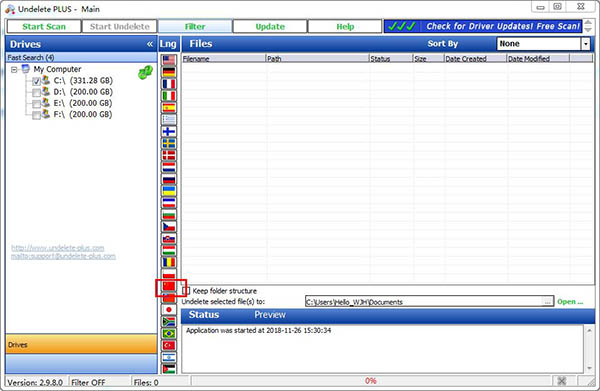Open the Sort By dropdown
The width and height of the screenshot is (600, 391).
pyautogui.click(x=585, y=44)
